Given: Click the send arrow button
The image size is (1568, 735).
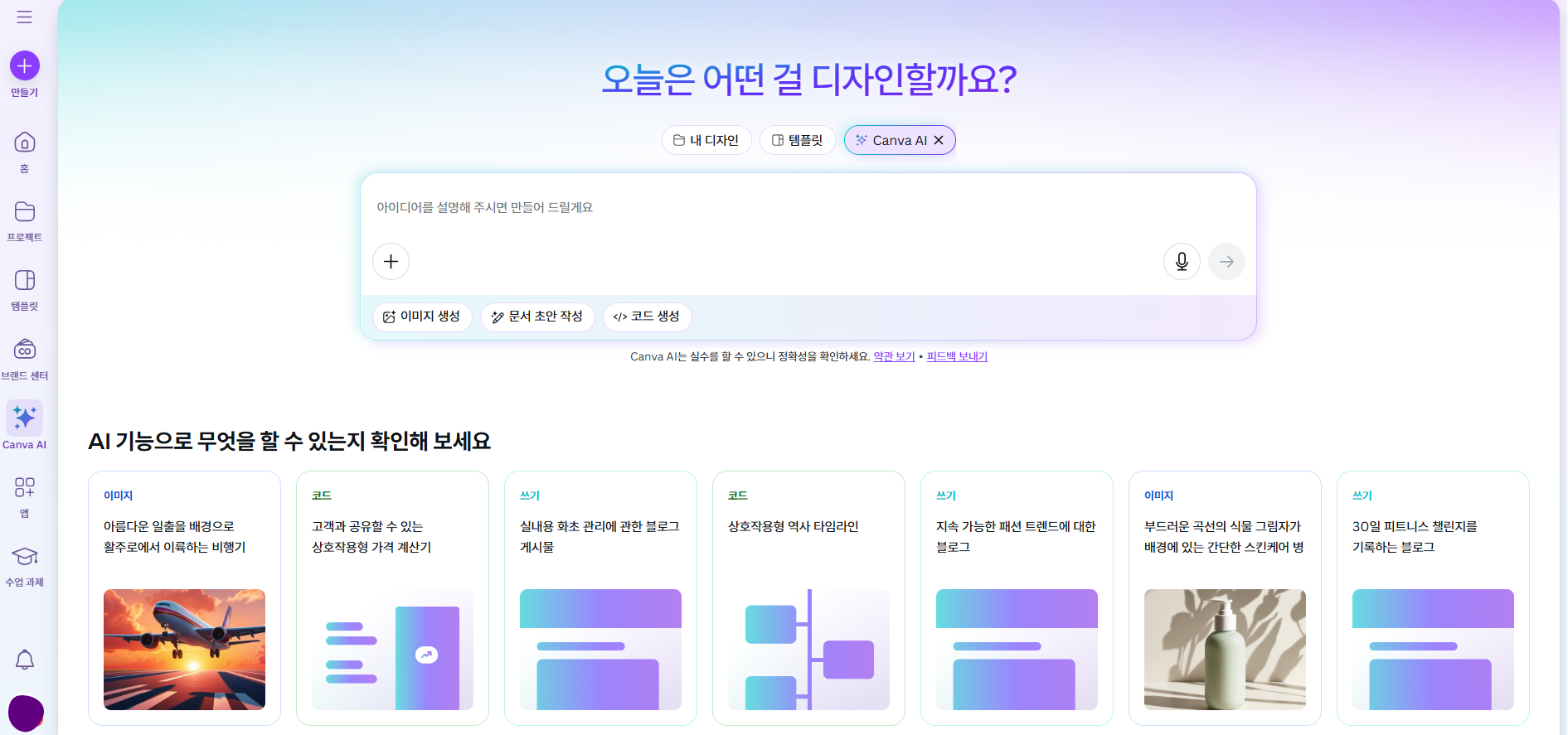Looking at the screenshot, I should click(x=1226, y=262).
